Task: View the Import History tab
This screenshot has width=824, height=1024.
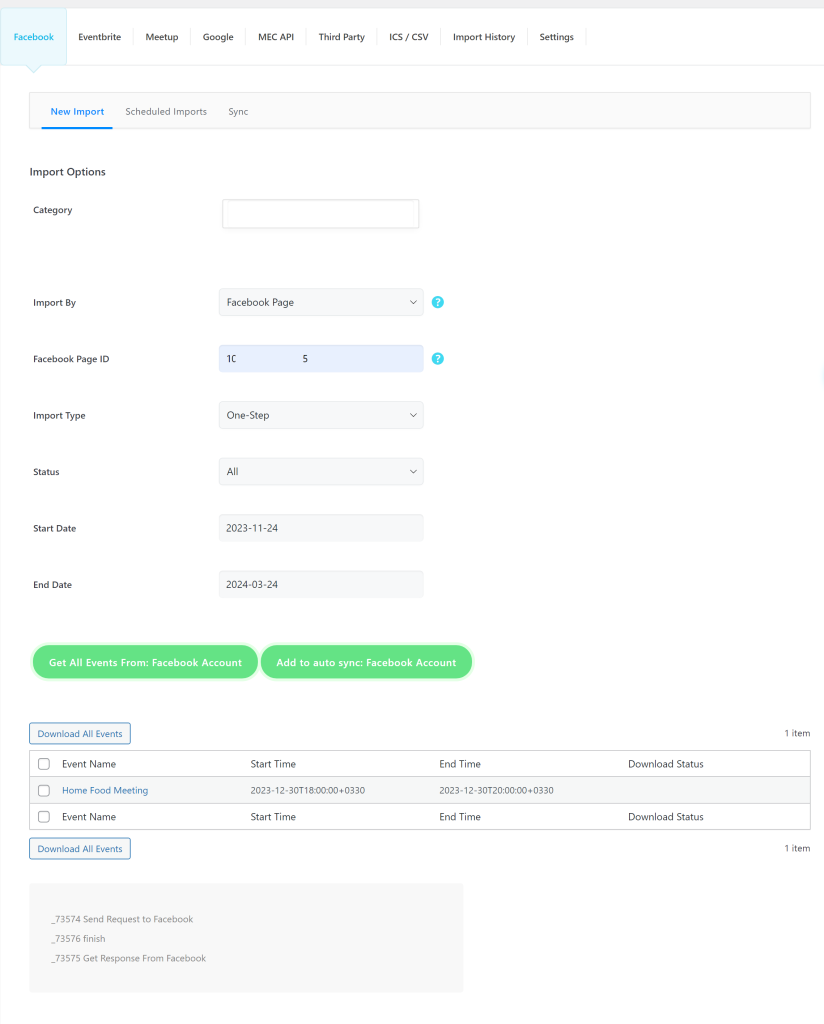Action: (483, 36)
